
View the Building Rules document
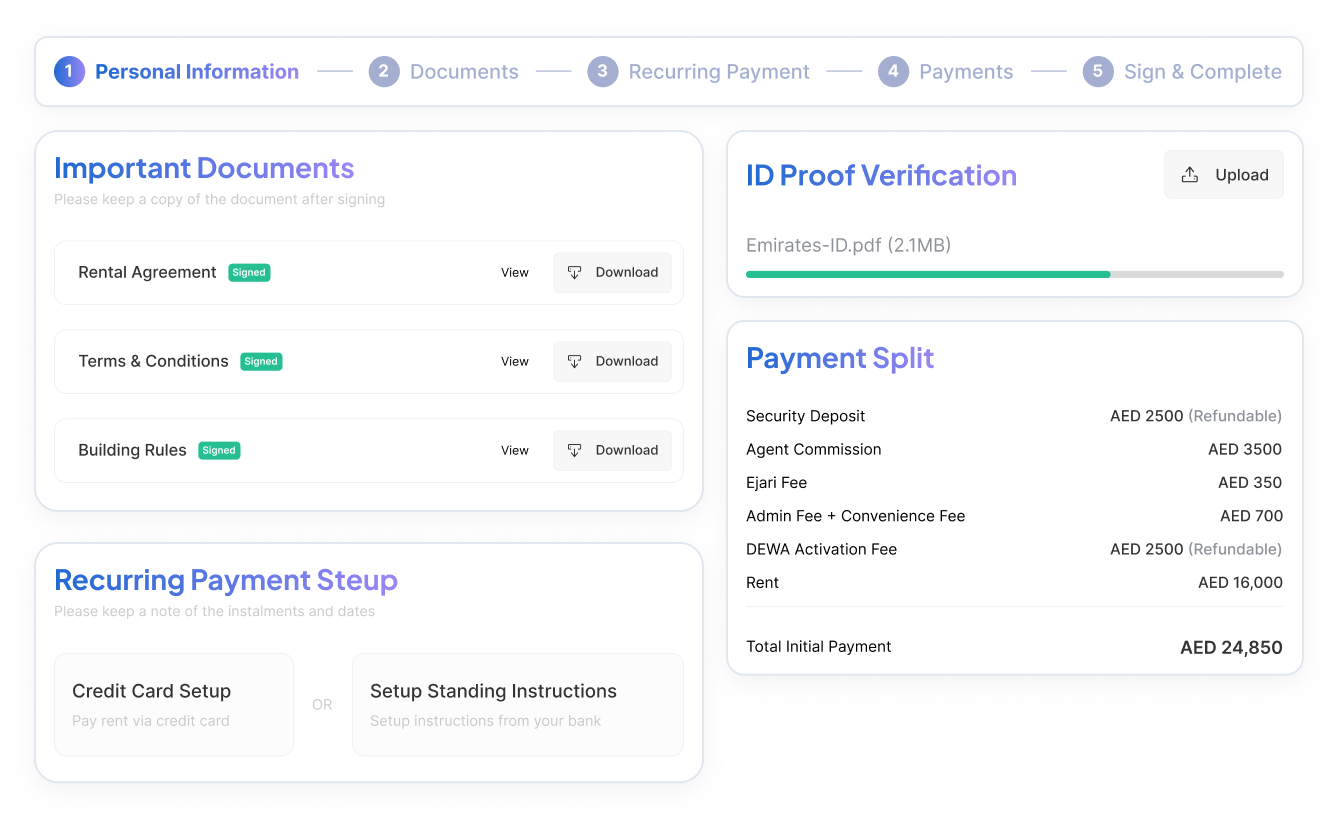(515, 450)
